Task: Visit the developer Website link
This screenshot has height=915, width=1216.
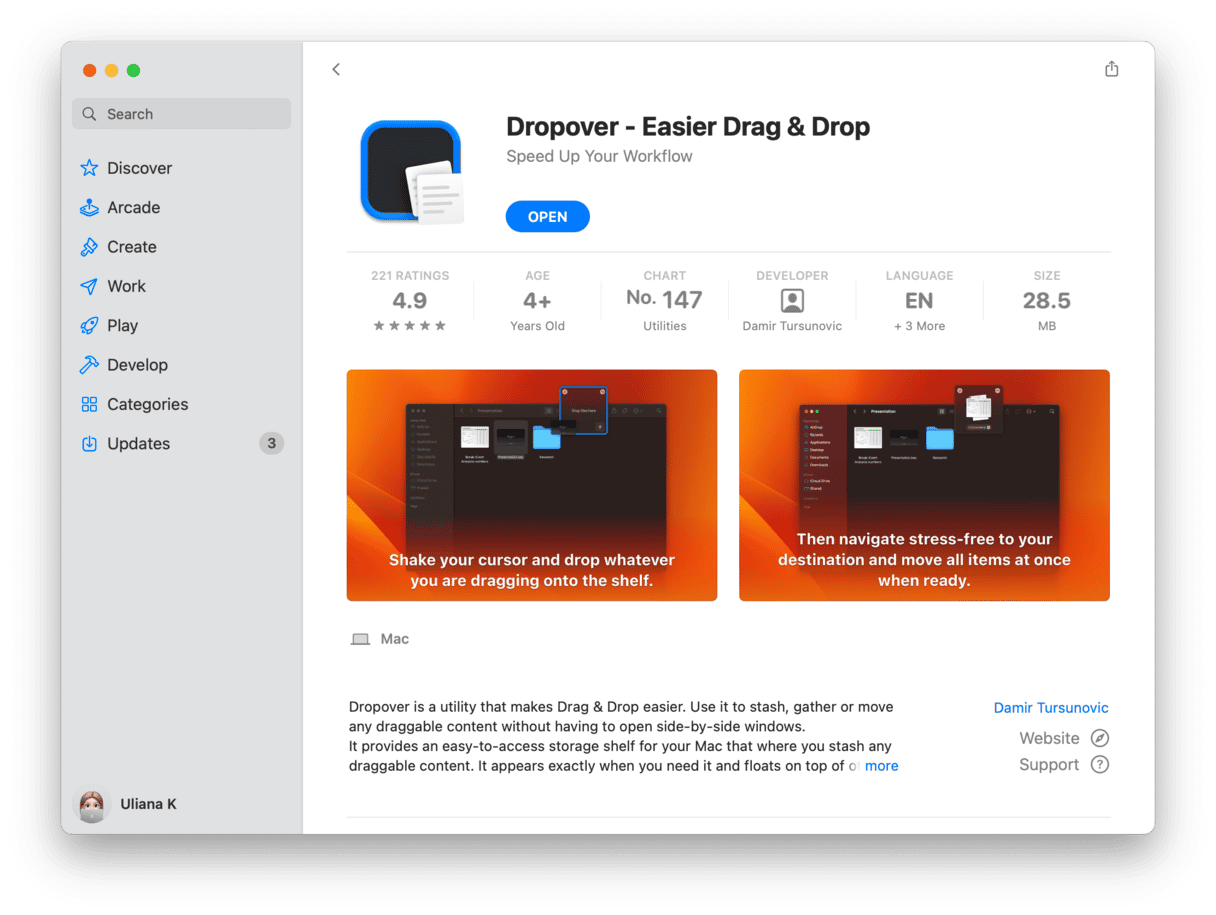Action: point(1049,739)
